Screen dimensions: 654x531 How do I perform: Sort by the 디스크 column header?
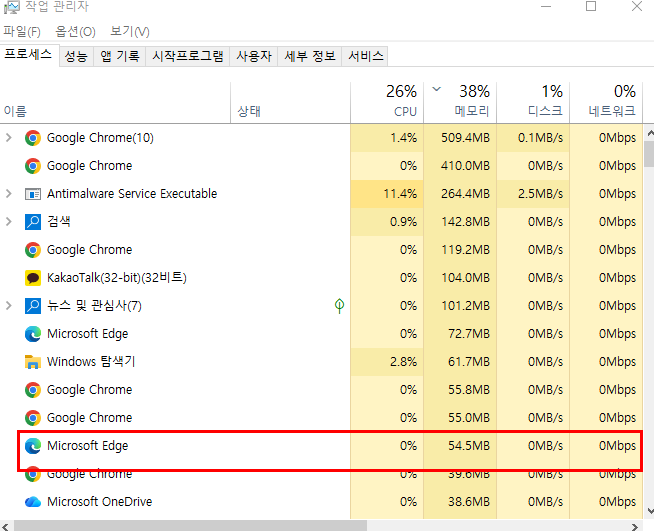pos(533,103)
